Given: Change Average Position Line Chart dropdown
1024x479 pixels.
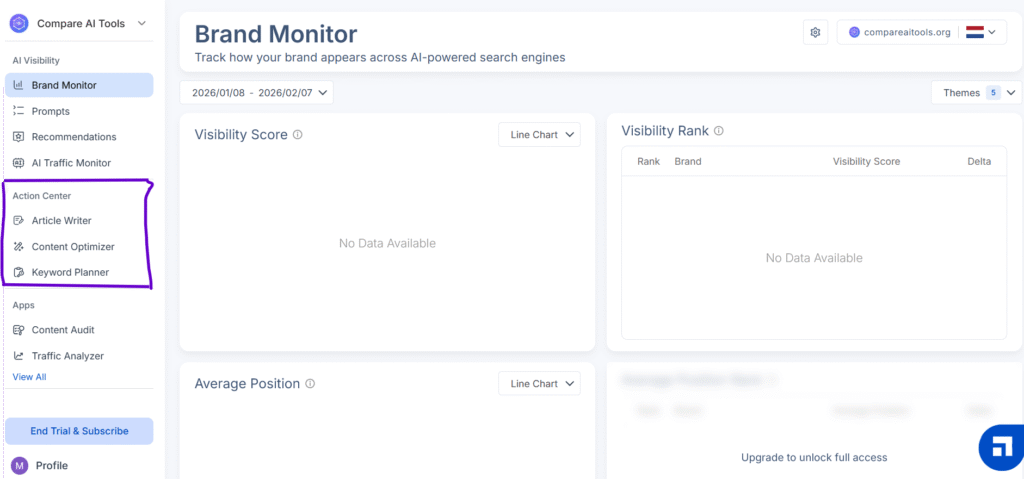Looking at the screenshot, I should [x=539, y=384].
